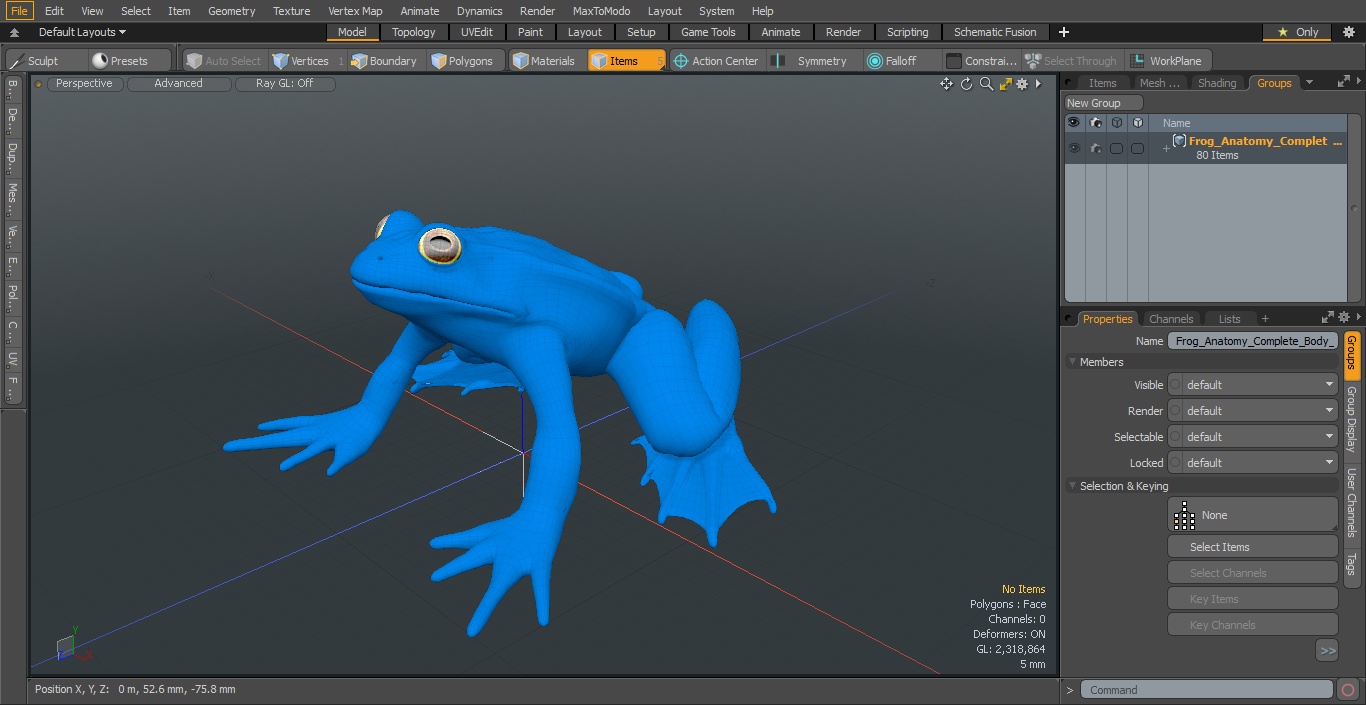Select Vertices selection mode

point(308,61)
